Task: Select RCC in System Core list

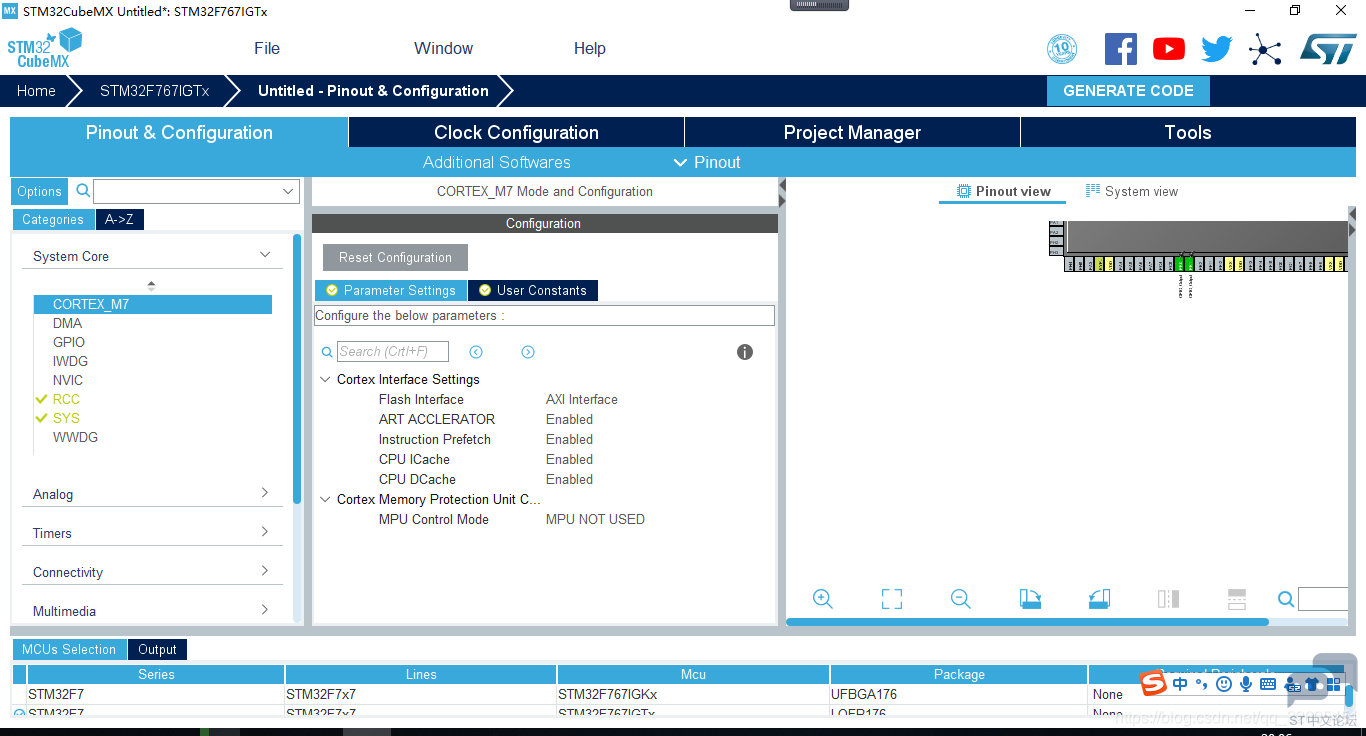Action: point(66,399)
